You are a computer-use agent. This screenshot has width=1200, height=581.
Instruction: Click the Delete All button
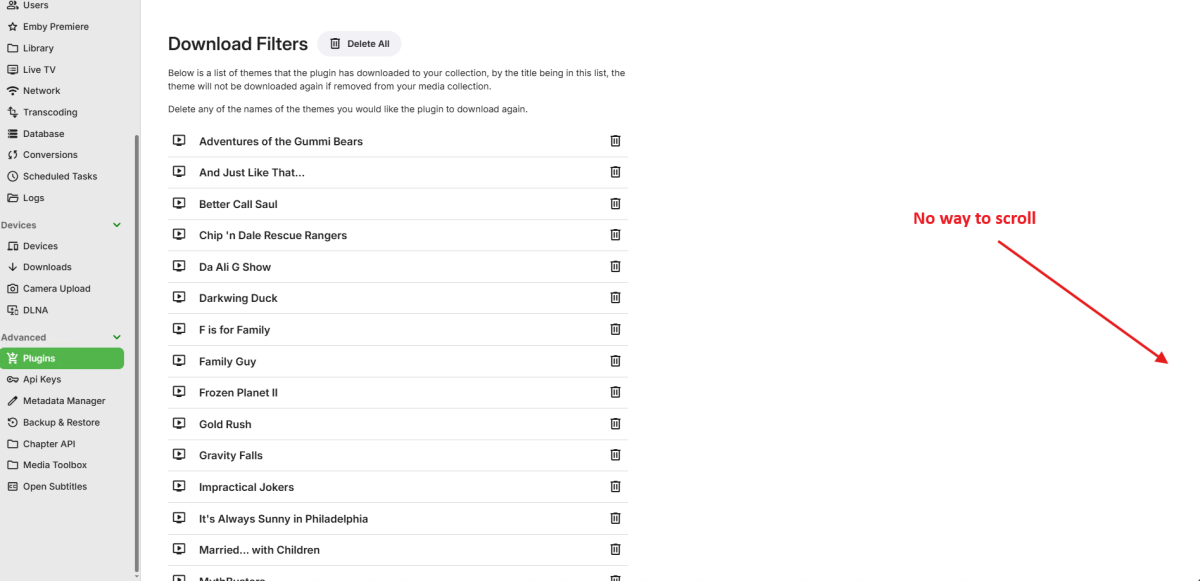359,43
